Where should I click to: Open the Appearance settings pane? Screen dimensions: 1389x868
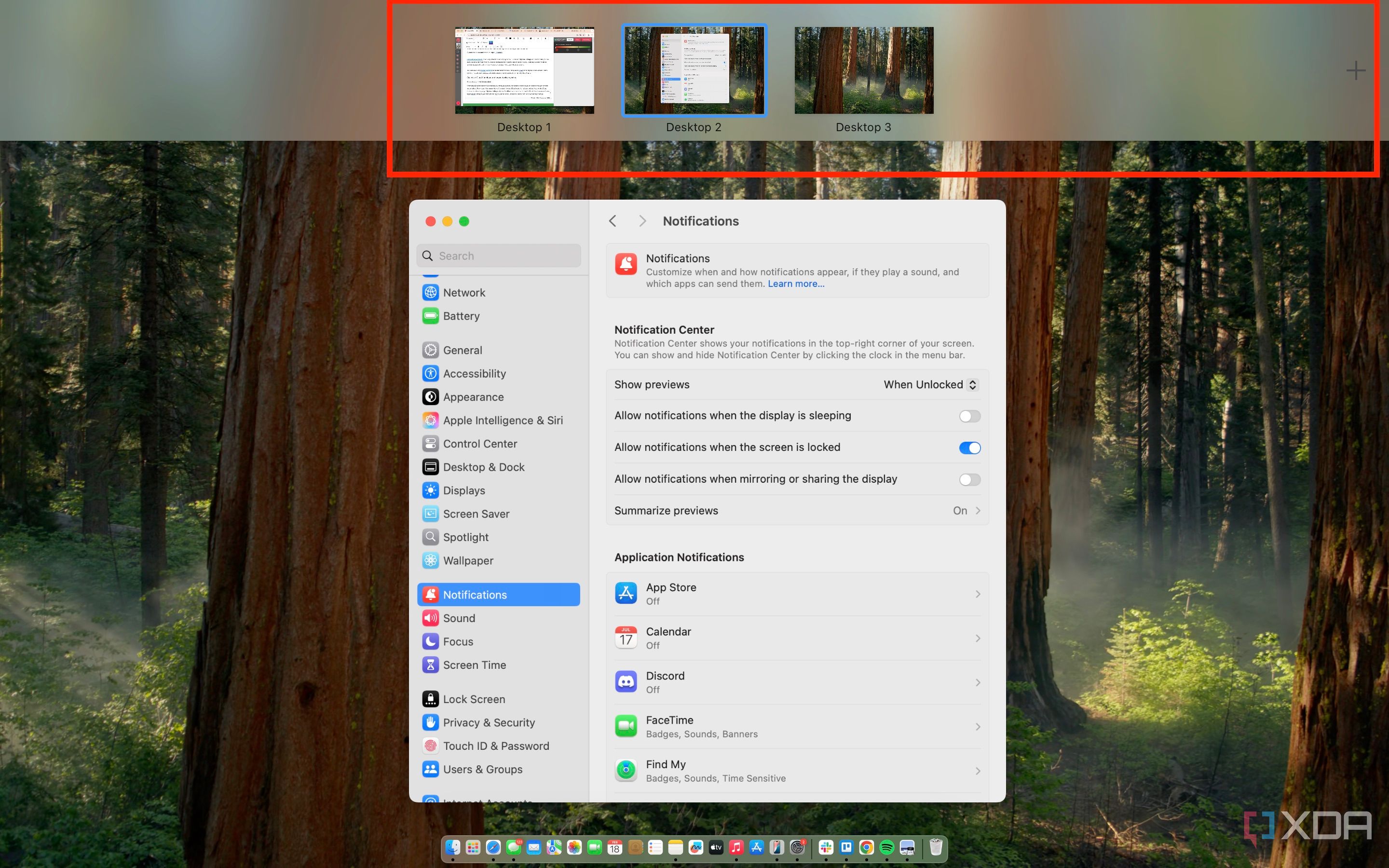[498, 397]
